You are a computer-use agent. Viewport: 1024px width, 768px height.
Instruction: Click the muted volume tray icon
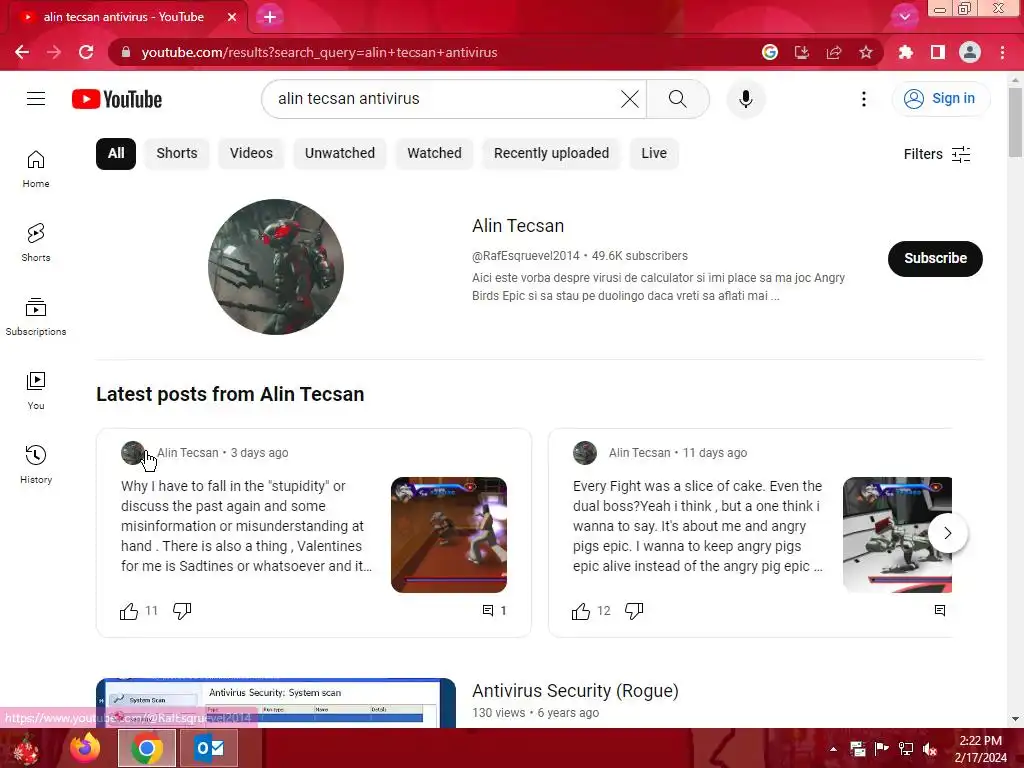point(930,749)
